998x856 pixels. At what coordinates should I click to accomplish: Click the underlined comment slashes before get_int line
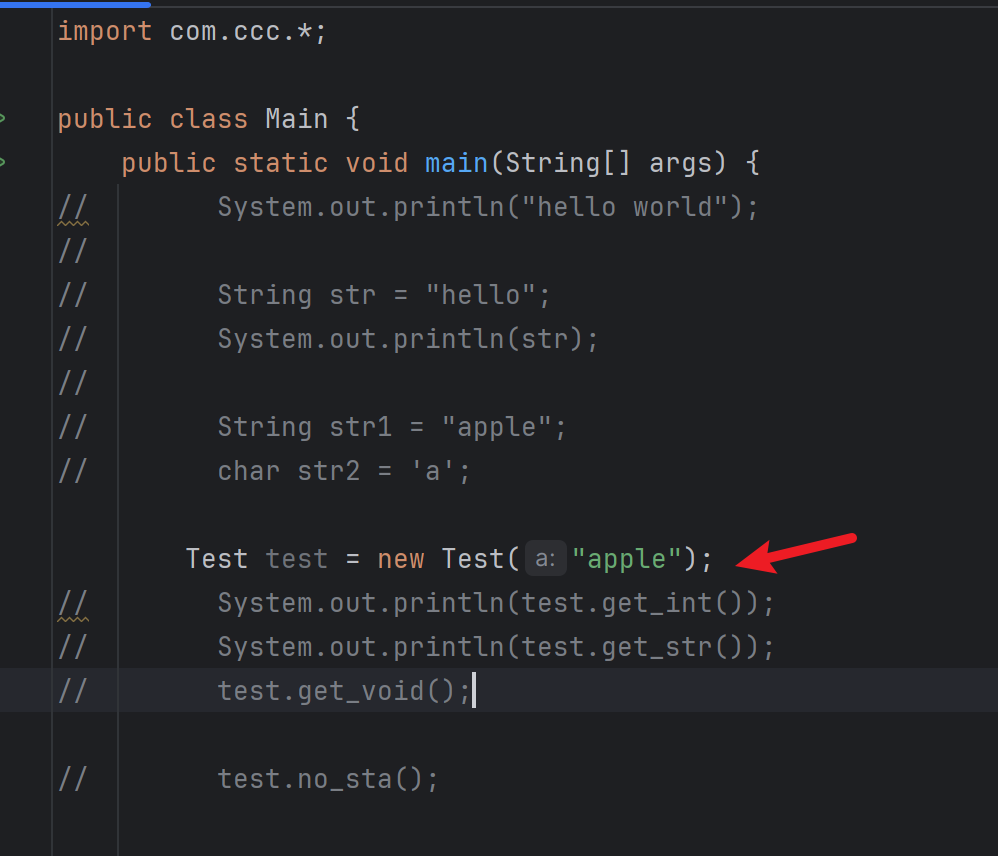click(72, 603)
